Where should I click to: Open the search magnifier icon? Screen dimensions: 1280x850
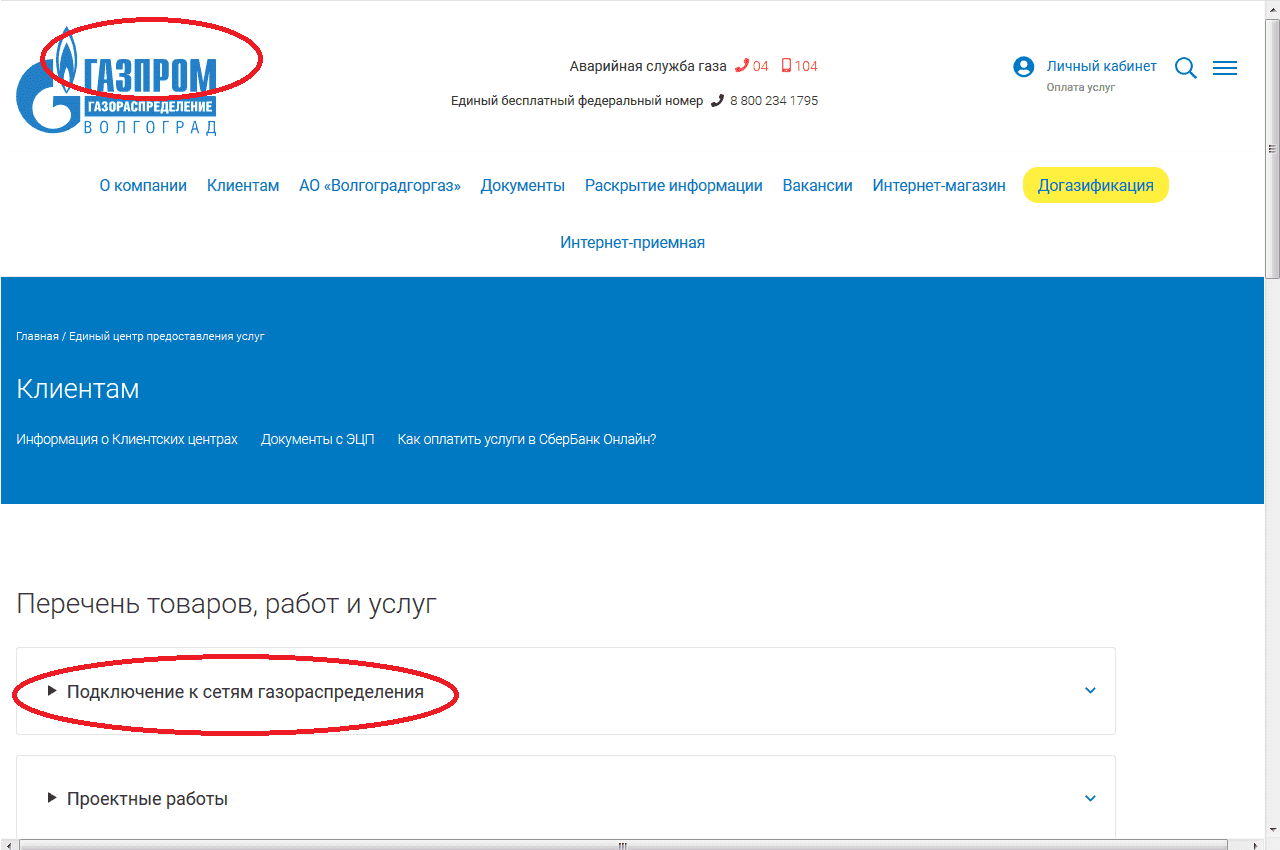coord(1186,68)
